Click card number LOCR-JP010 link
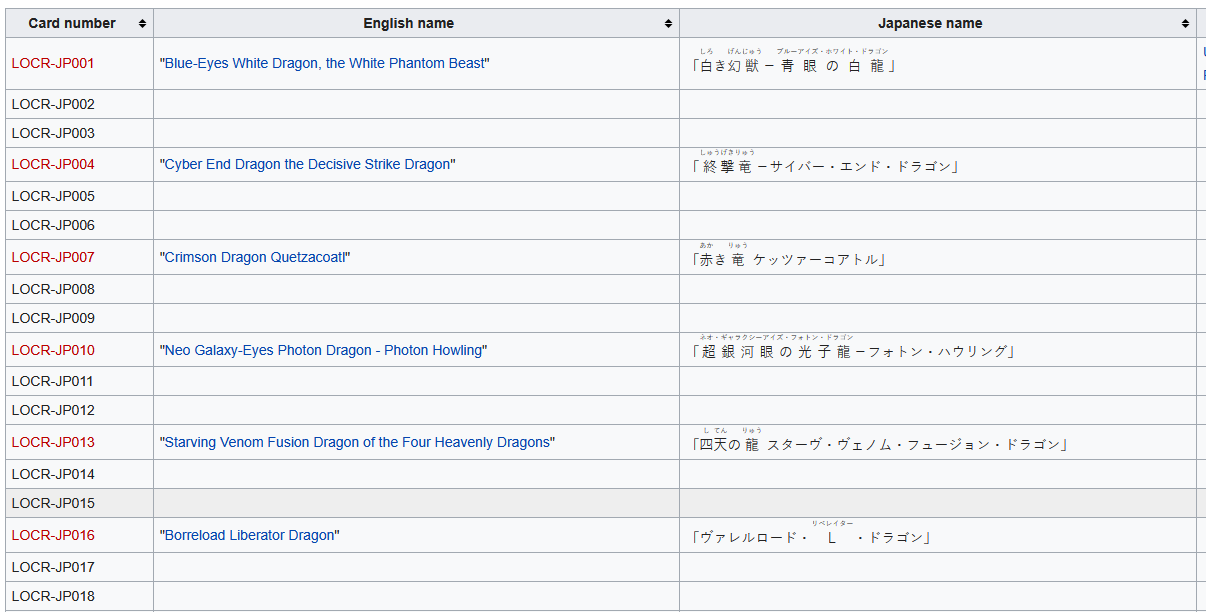Image resolution: width=1206 pixels, height=612 pixels. [x=53, y=350]
